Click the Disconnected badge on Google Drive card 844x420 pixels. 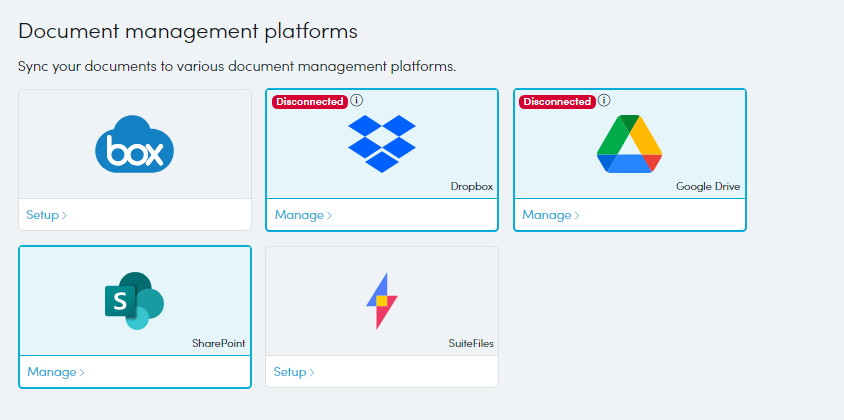557,102
